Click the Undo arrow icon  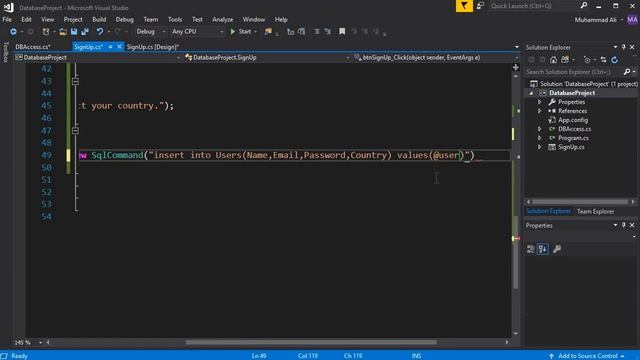tap(100, 31)
